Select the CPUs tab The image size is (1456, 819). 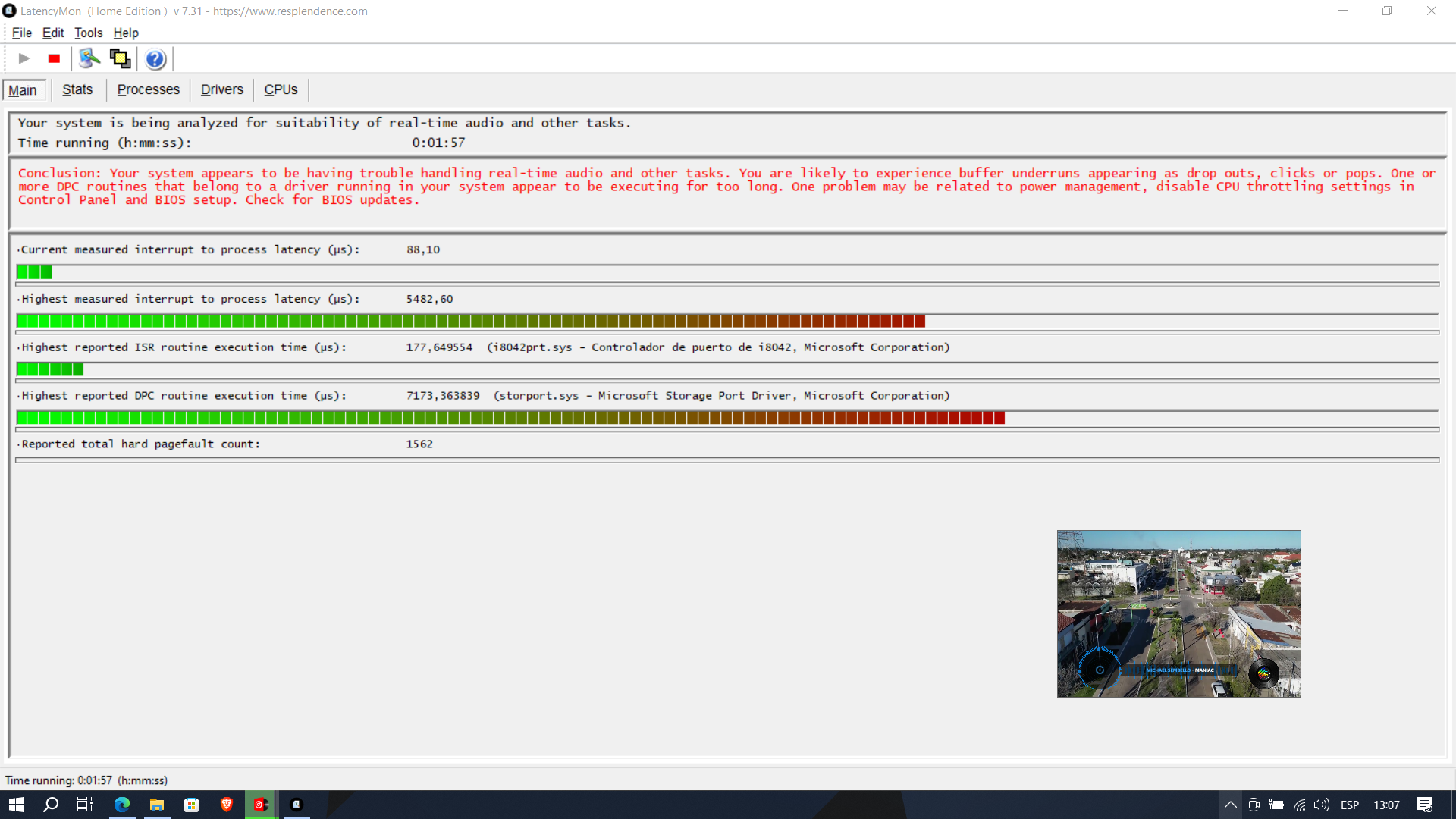(281, 89)
